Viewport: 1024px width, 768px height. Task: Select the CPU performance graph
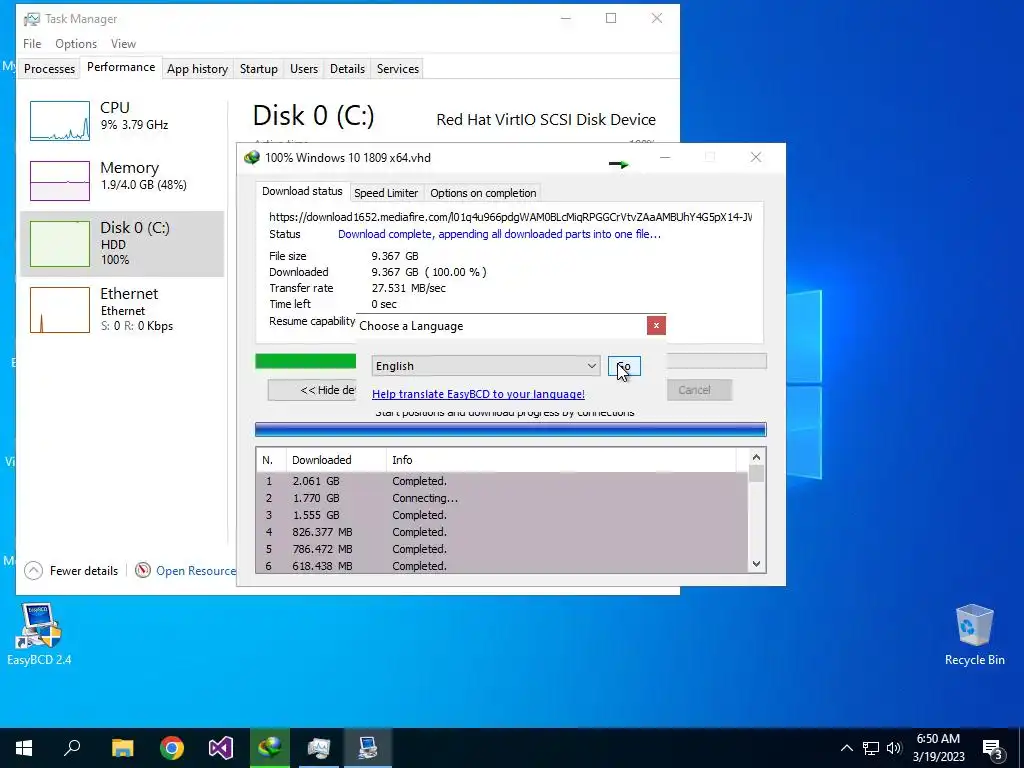click(x=59, y=121)
